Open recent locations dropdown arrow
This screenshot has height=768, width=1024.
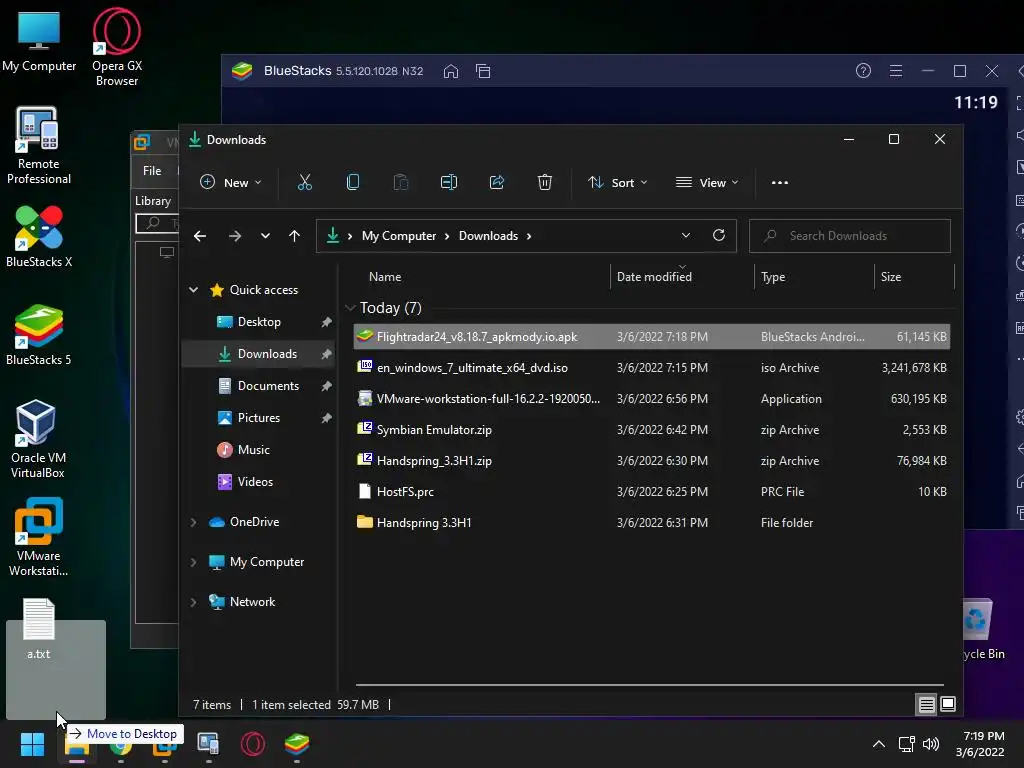coord(265,236)
